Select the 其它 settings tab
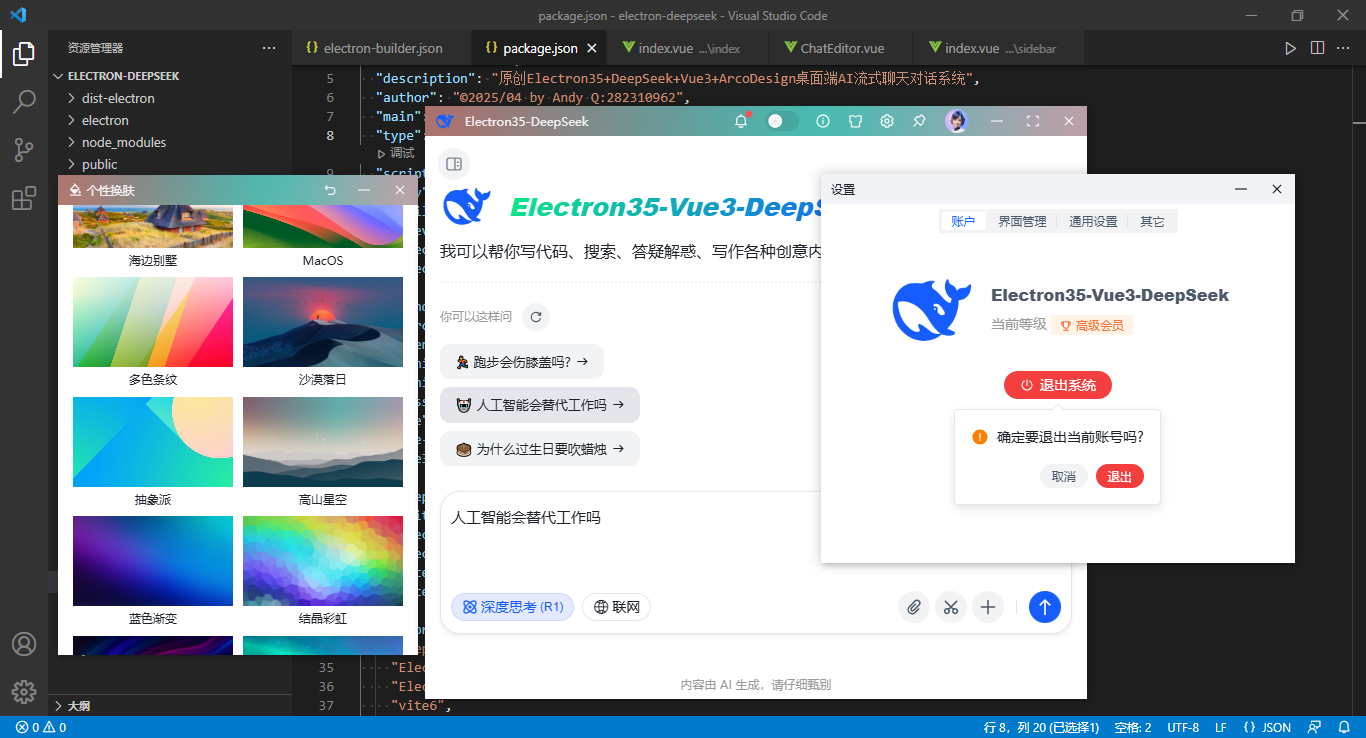This screenshot has height=738, width=1366. point(1152,222)
